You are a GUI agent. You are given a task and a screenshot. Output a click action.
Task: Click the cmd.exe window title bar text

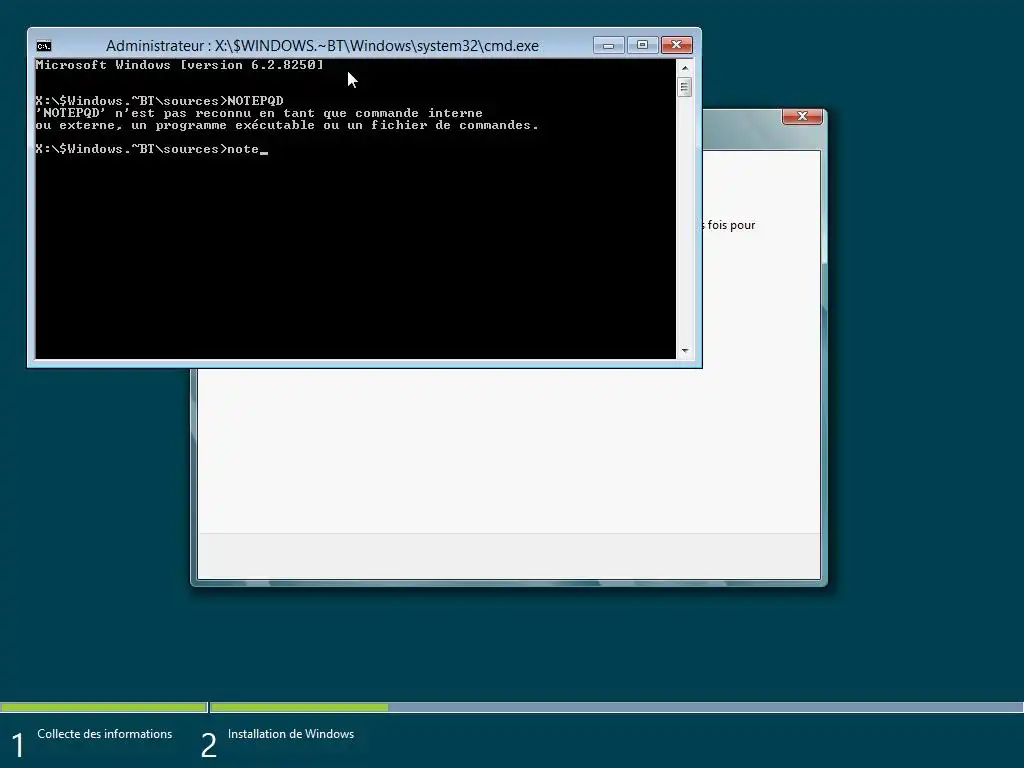pos(322,46)
